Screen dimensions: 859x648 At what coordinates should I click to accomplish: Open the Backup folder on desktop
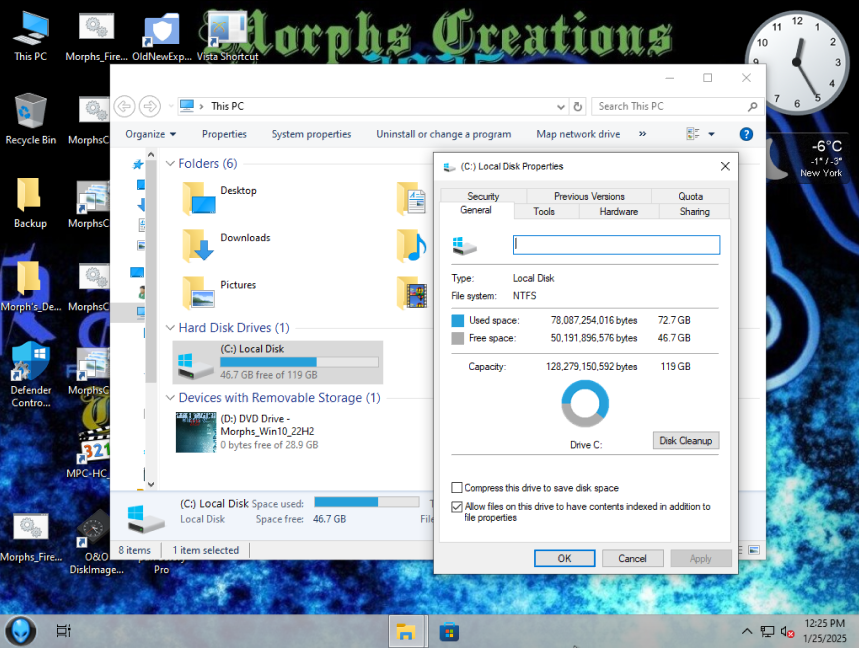pyautogui.click(x=31, y=203)
